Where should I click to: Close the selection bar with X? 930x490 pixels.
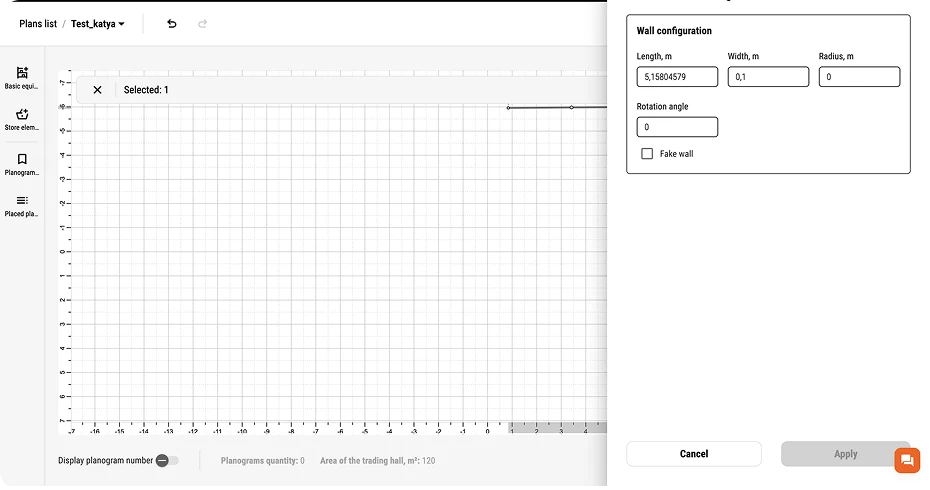pyautogui.click(x=97, y=90)
